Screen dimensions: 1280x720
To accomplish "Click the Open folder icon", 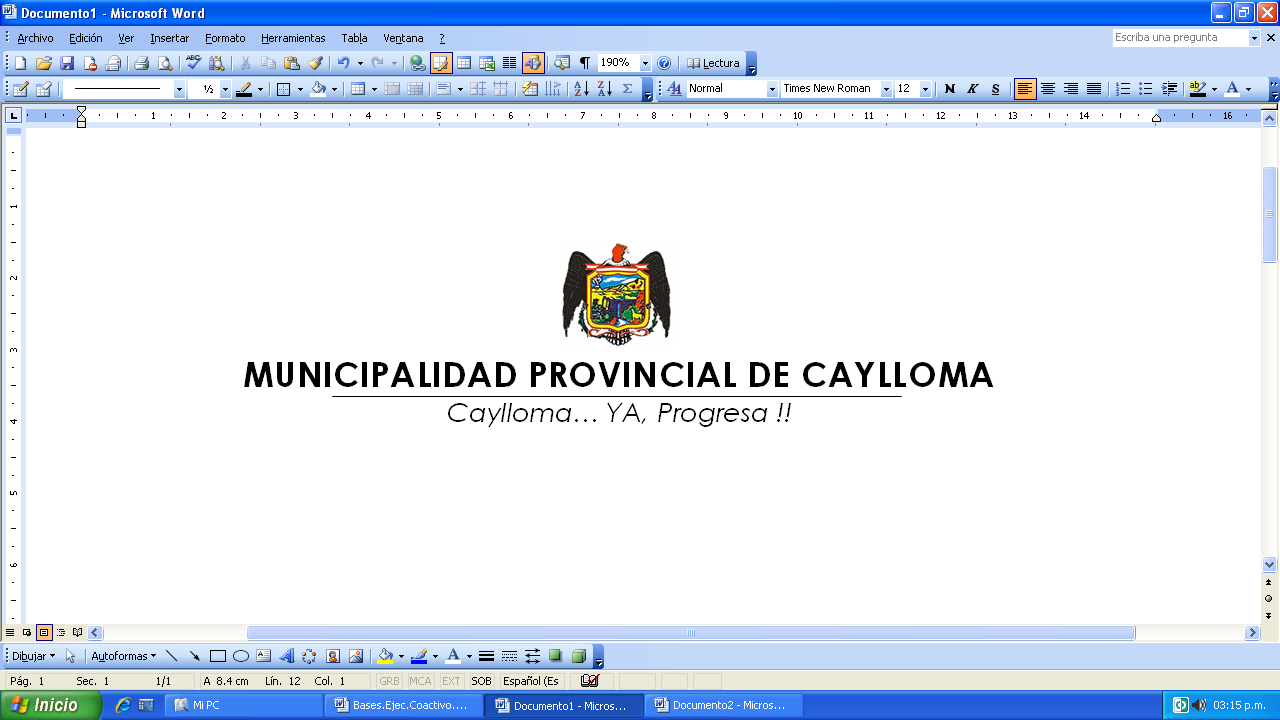I will (x=43, y=63).
